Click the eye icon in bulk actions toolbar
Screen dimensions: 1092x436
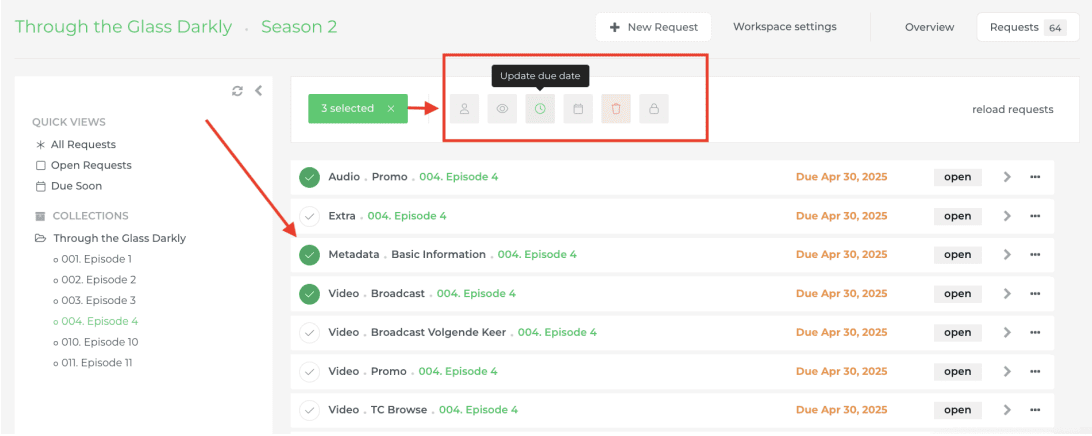(502, 109)
